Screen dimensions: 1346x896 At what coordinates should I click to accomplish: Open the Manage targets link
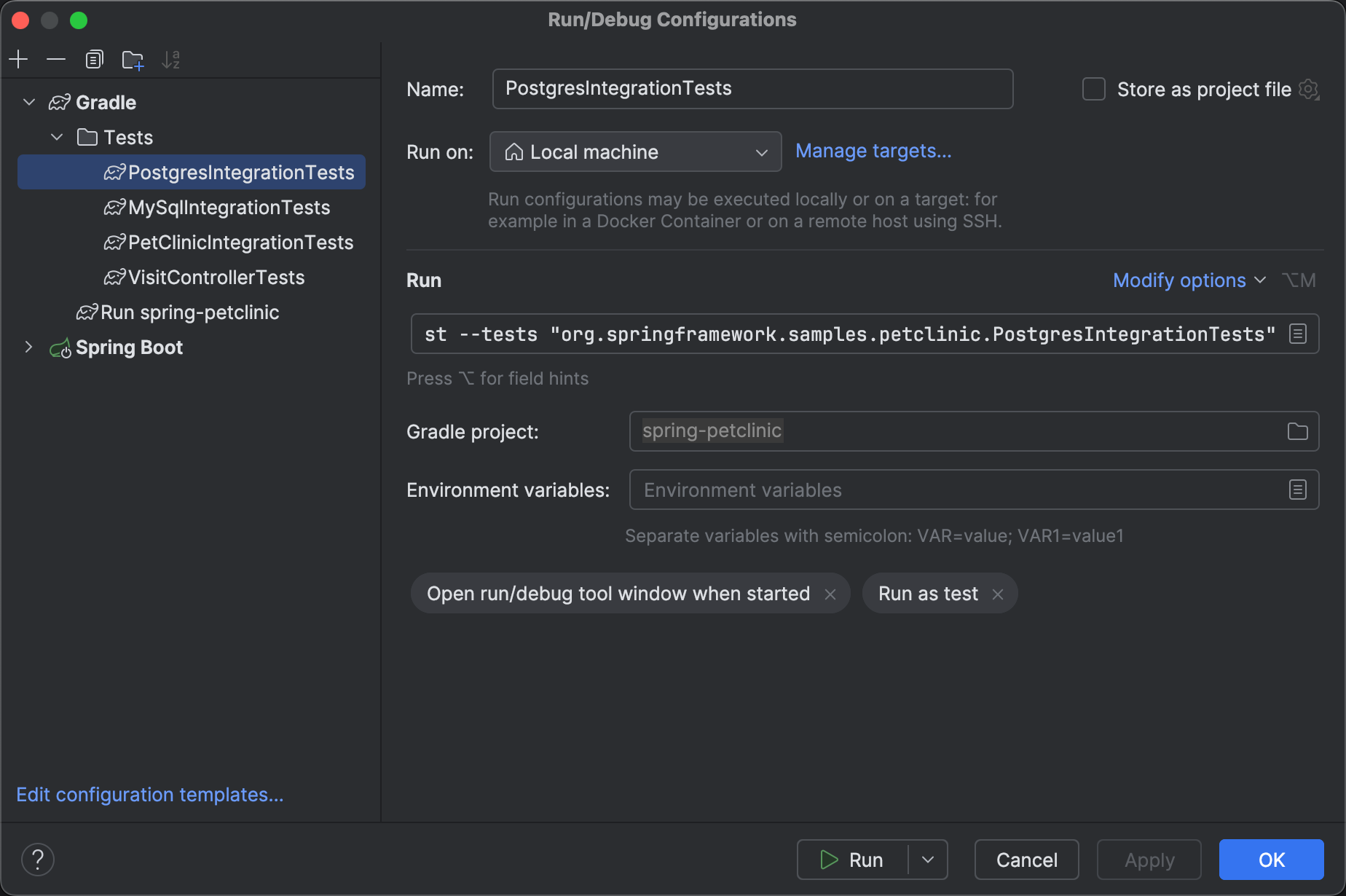tap(873, 151)
